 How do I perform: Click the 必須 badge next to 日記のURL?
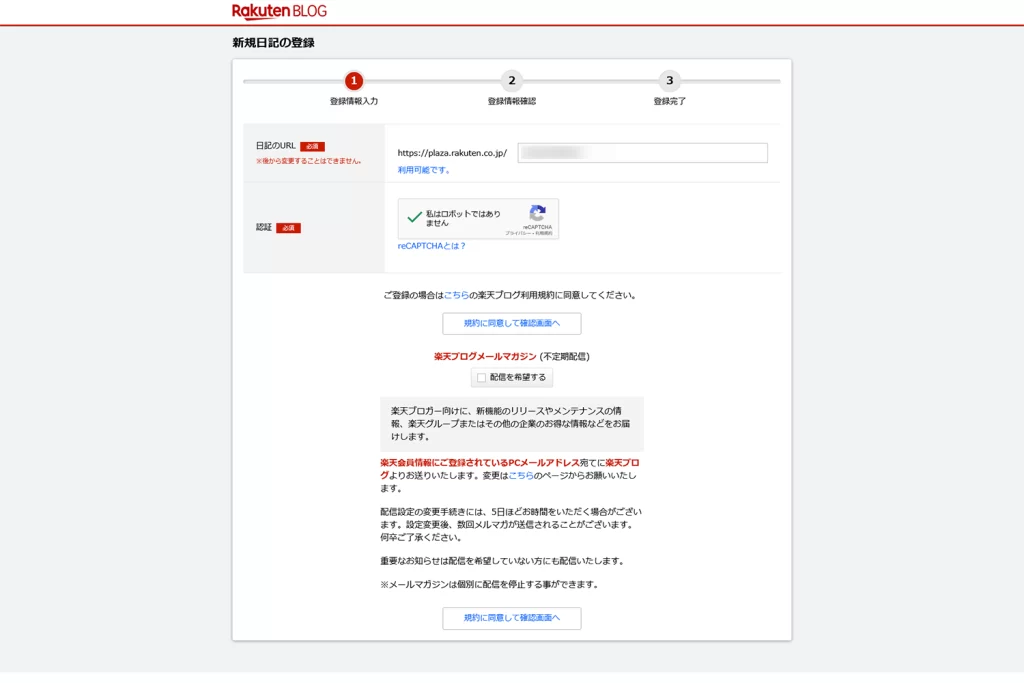tap(312, 146)
